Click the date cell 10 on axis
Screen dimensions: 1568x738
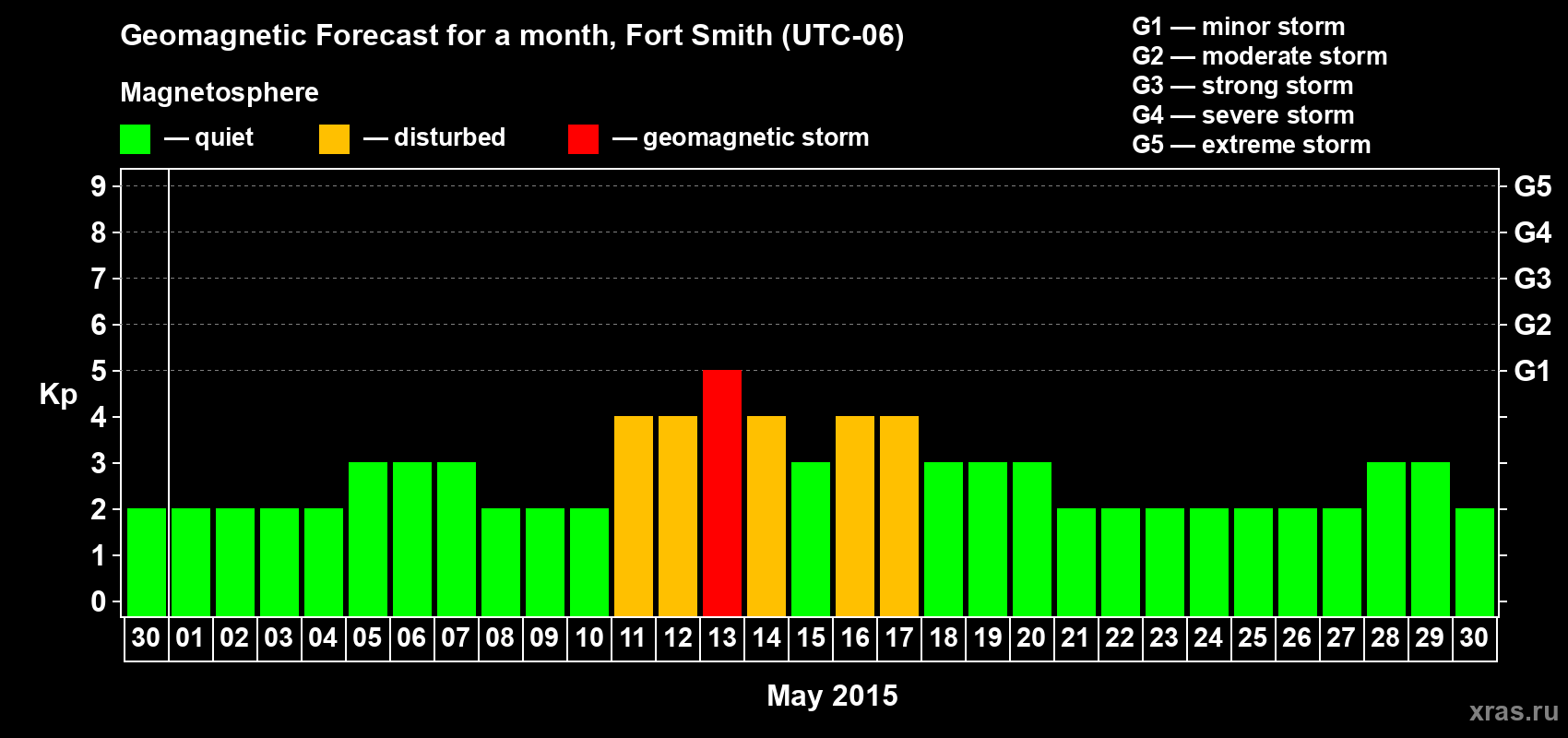(x=589, y=638)
